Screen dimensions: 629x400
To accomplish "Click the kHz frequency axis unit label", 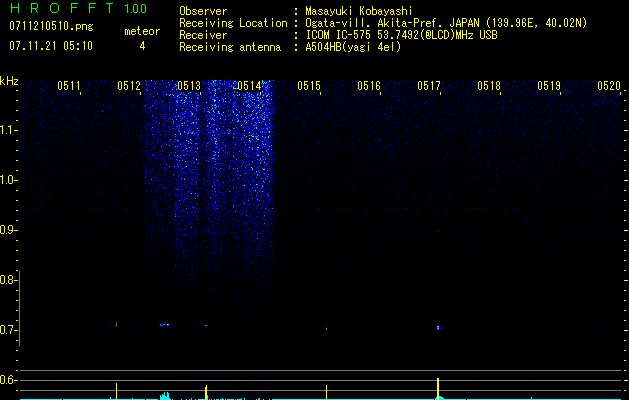I will [9, 81].
